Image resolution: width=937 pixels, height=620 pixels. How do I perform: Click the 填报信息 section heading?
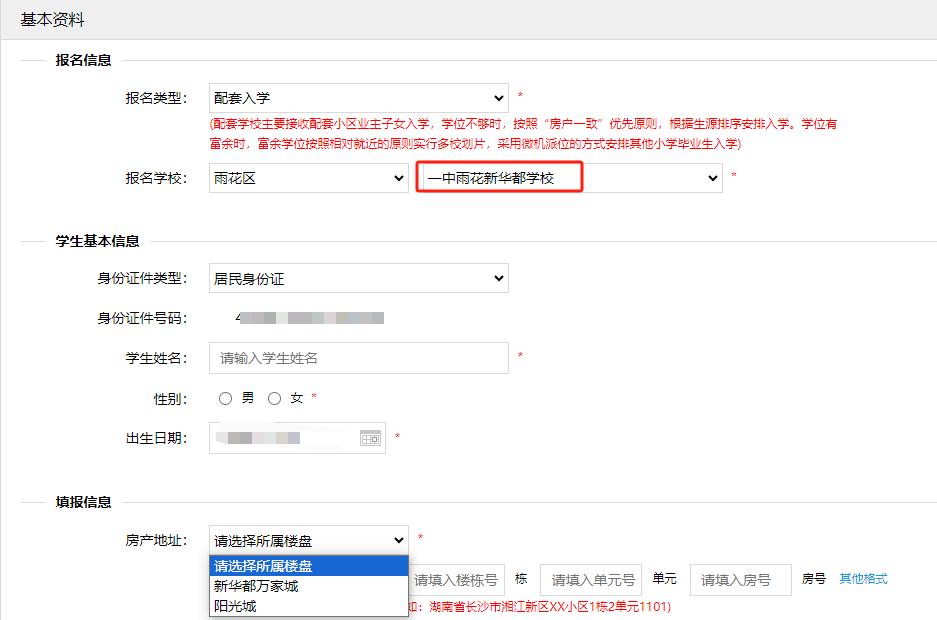tap(83, 502)
